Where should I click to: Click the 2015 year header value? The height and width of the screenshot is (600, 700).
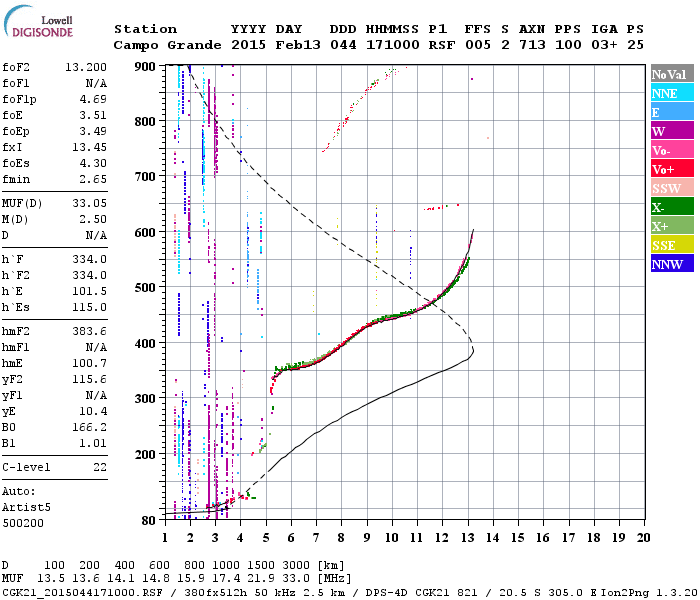(x=248, y=45)
